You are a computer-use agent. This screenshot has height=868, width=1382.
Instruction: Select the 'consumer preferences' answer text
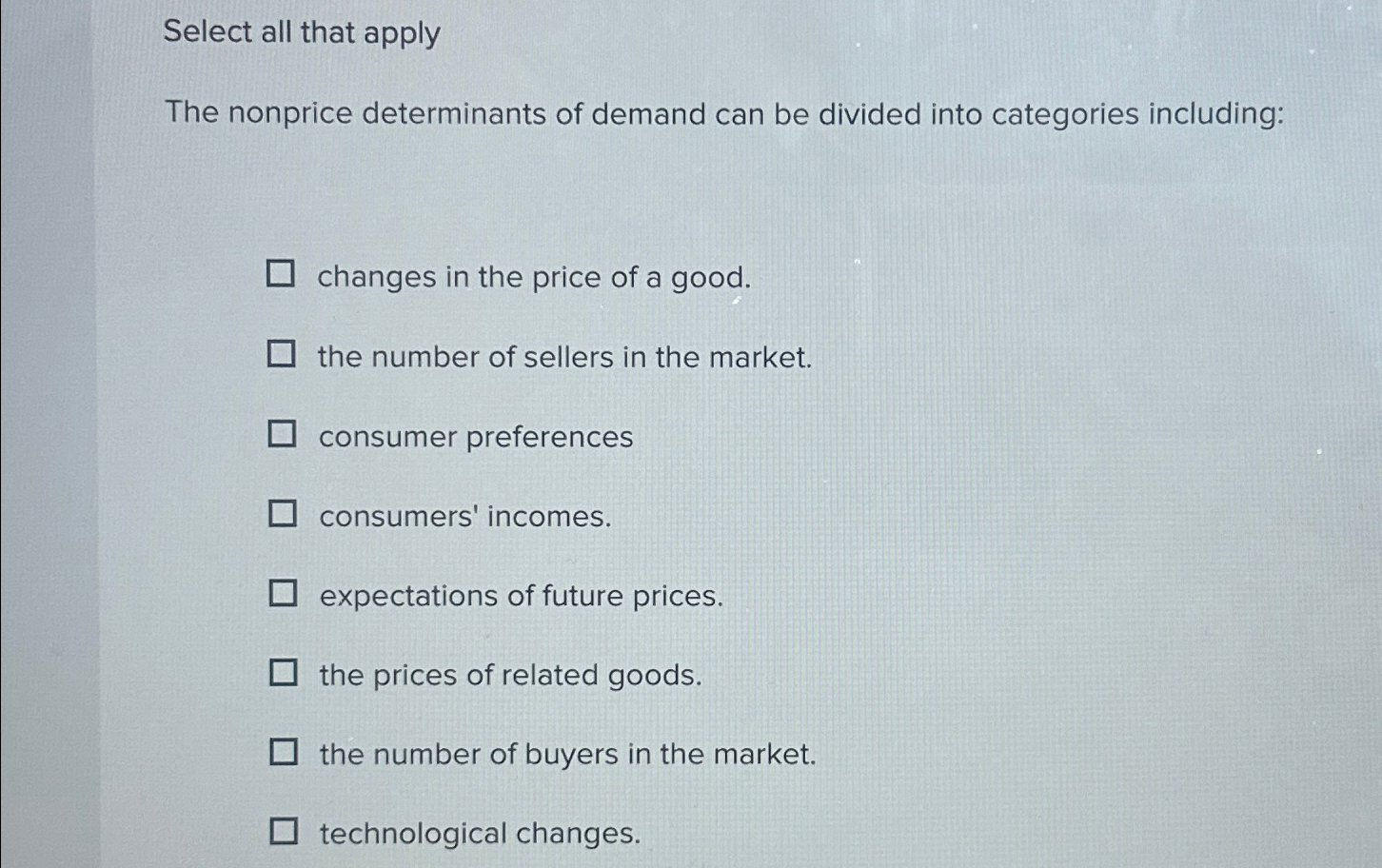(x=474, y=438)
